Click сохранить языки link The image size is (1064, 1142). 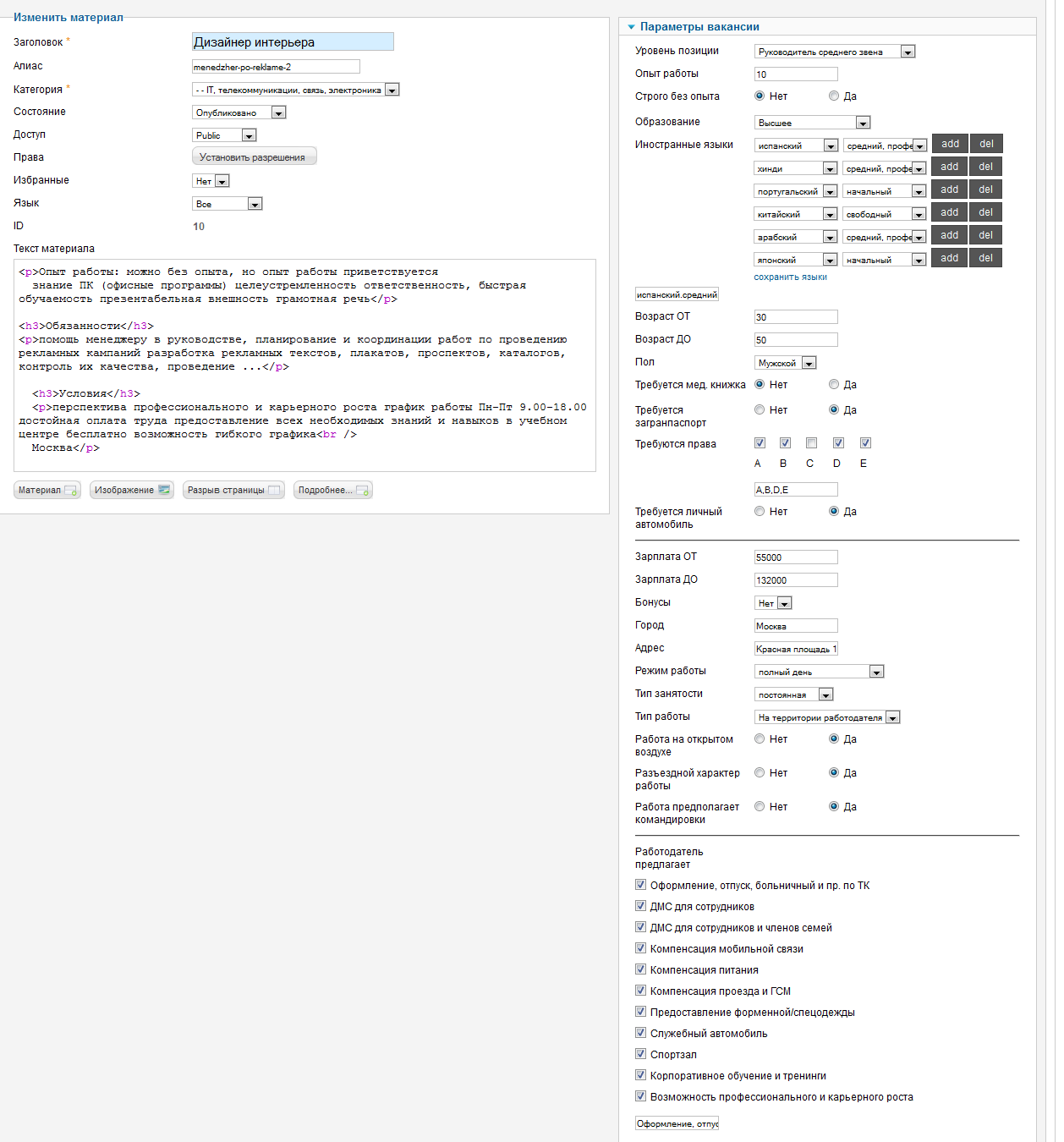pos(790,277)
